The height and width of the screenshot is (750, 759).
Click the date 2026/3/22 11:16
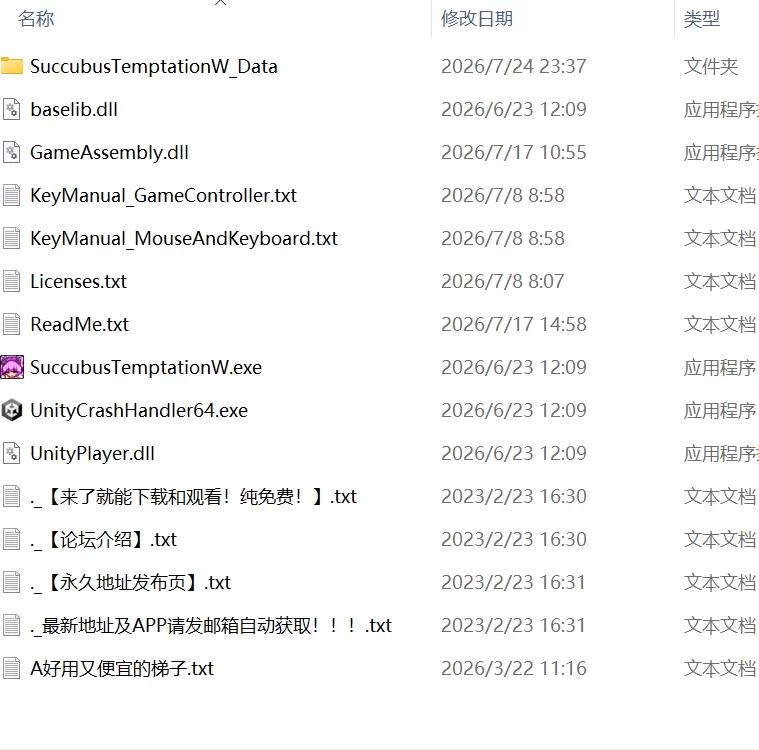(514, 669)
